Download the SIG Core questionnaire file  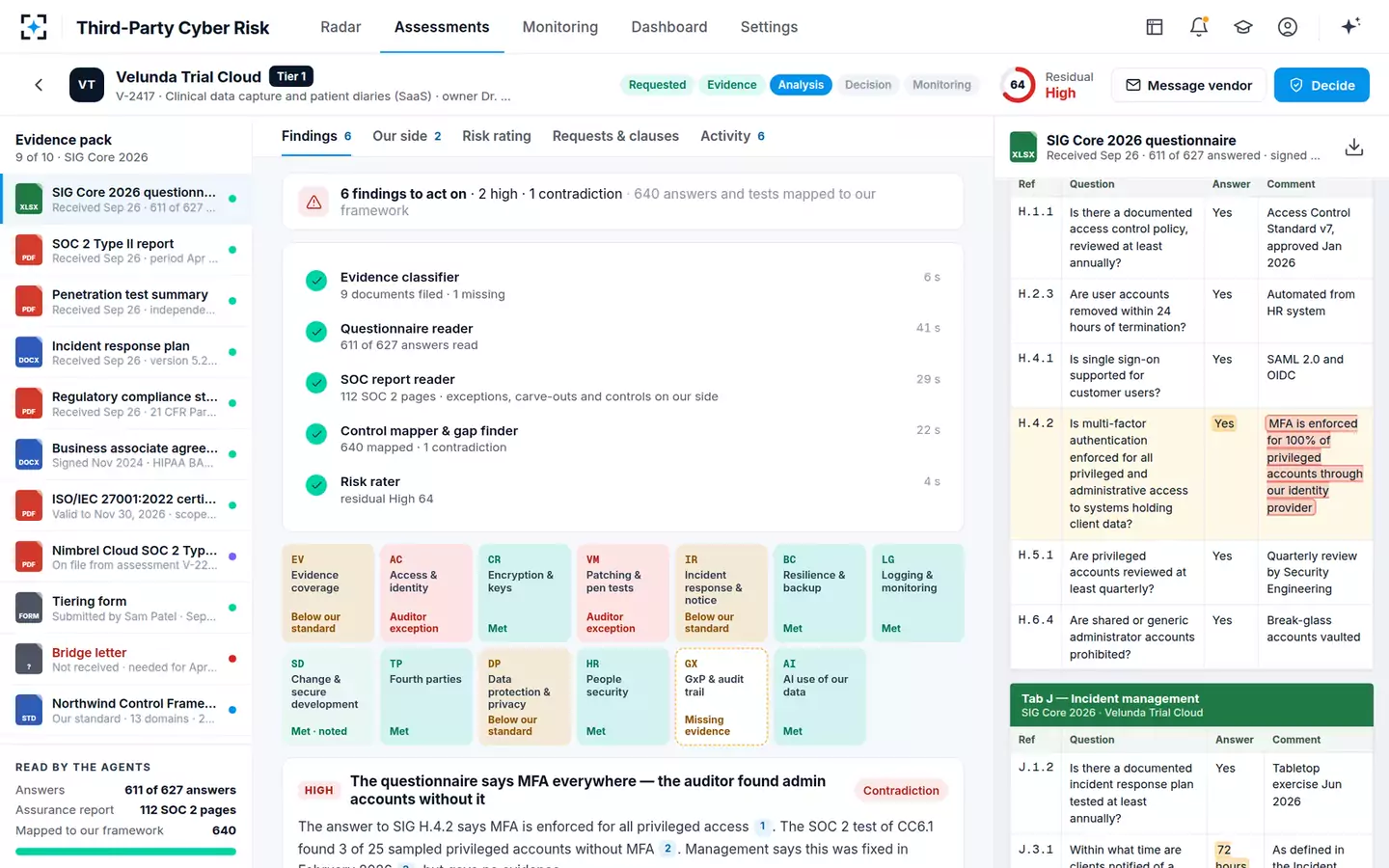pyautogui.click(x=1354, y=147)
